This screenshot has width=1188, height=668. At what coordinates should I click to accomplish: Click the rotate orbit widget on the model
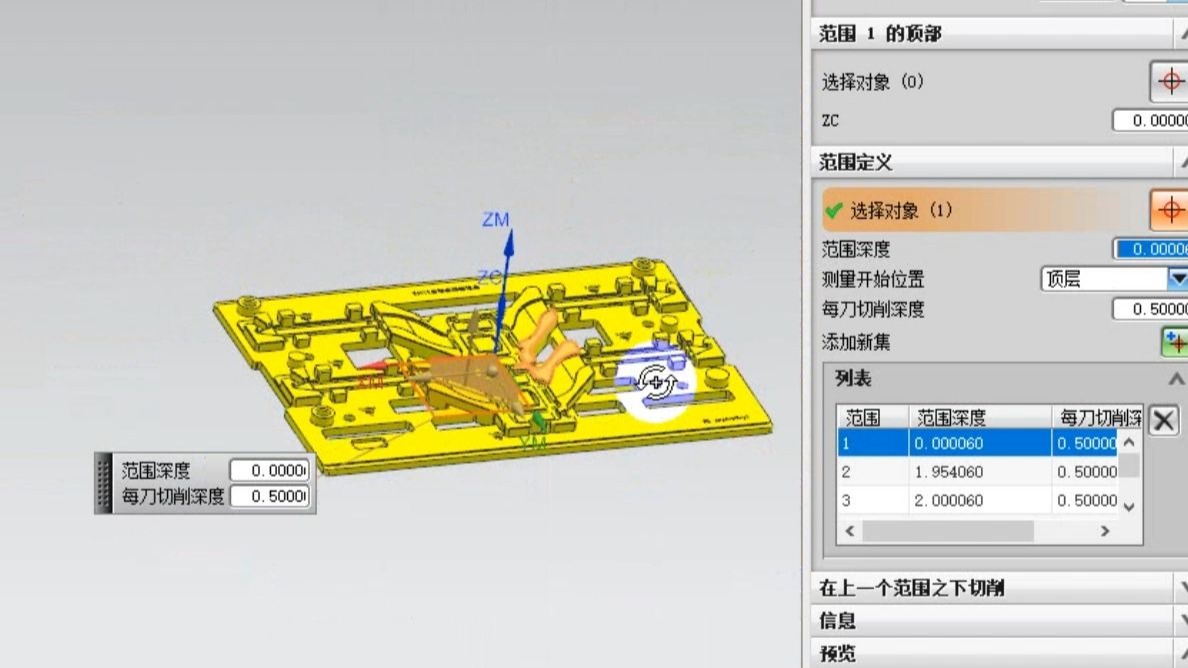pyautogui.click(x=655, y=380)
